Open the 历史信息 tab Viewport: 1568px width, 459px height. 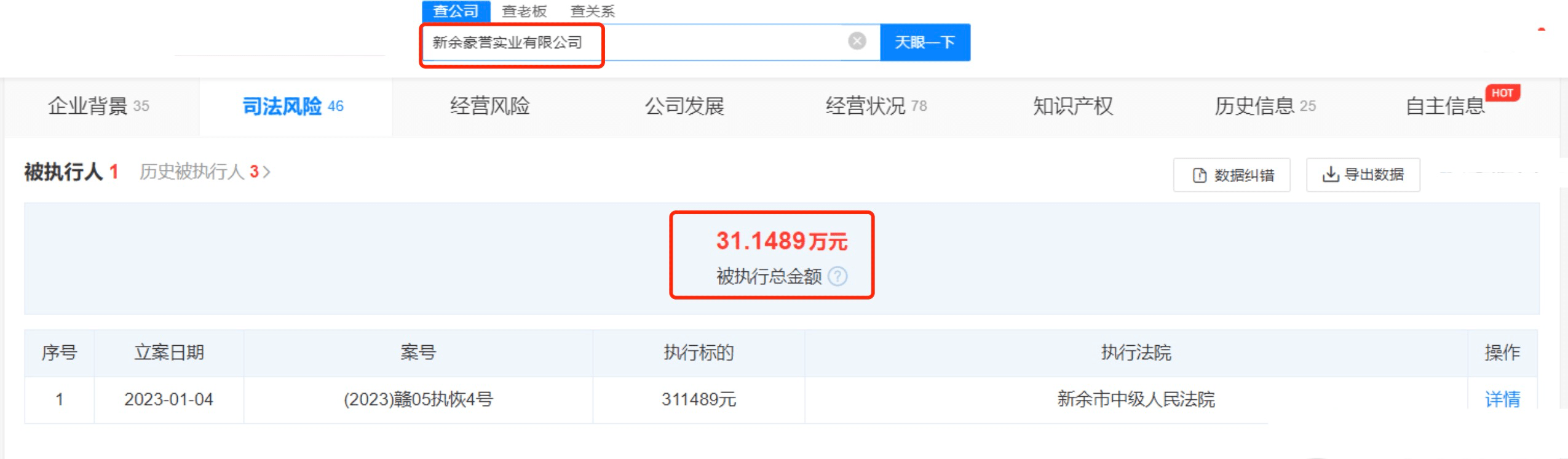coord(1265,106)
